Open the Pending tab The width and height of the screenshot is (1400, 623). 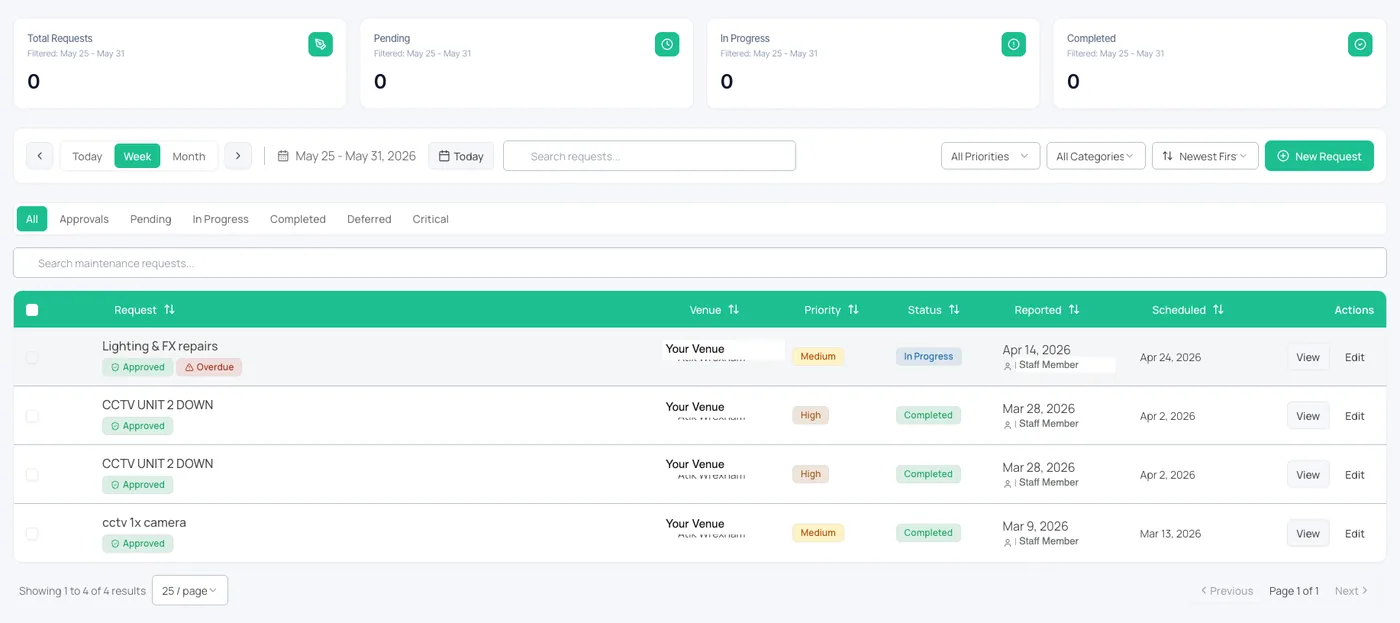(151, 219)
